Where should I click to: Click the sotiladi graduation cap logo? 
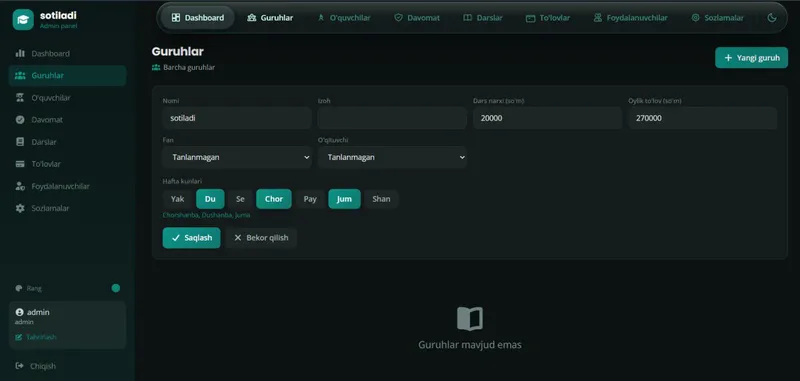coord(23,20)
